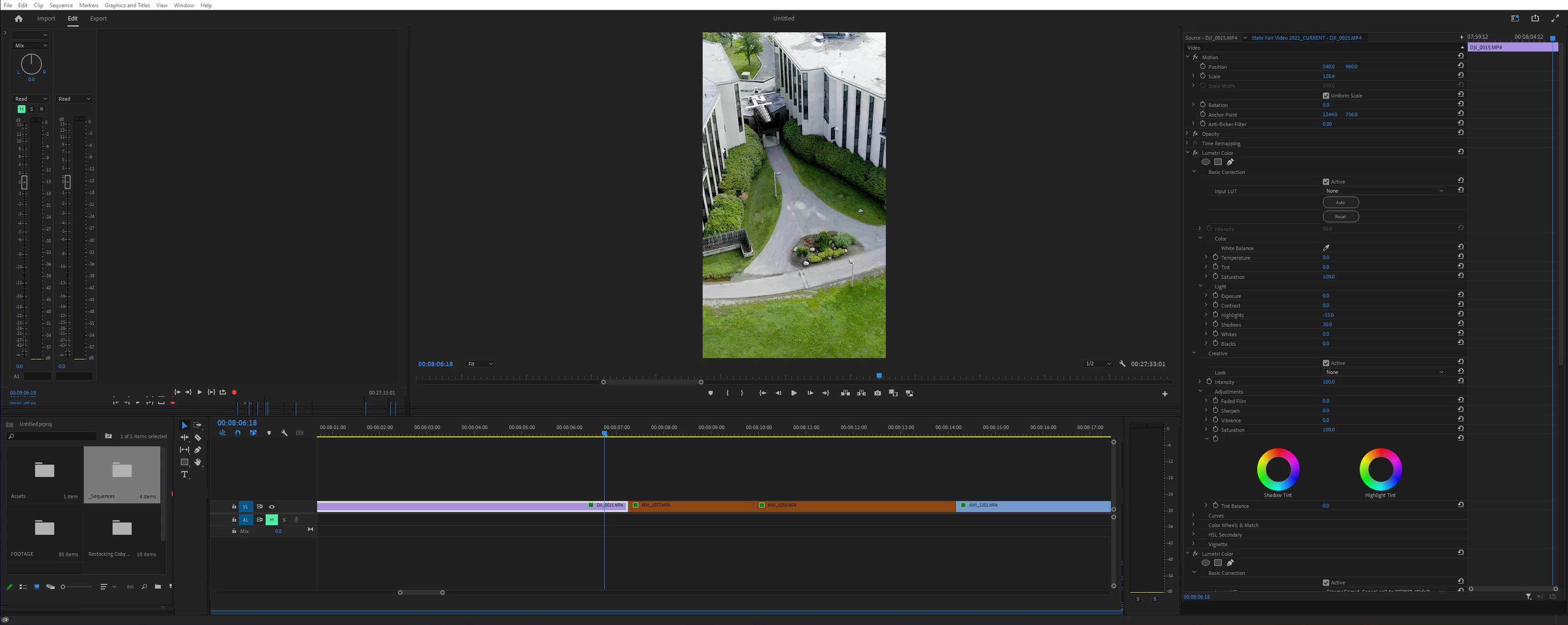
Task: Select the Hand tool
Action: coord(198,462)
